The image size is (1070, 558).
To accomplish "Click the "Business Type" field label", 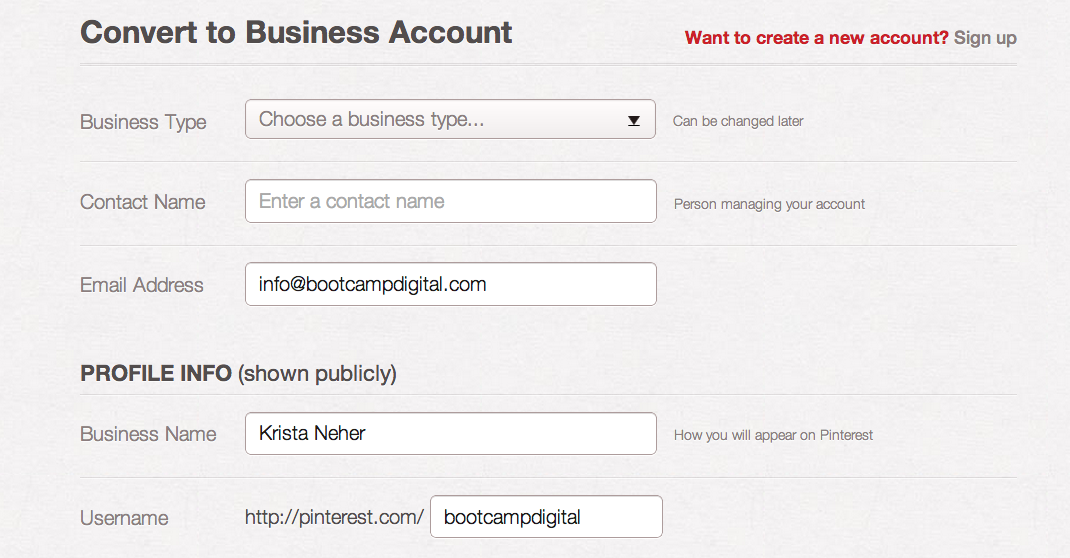I will 143,122.
